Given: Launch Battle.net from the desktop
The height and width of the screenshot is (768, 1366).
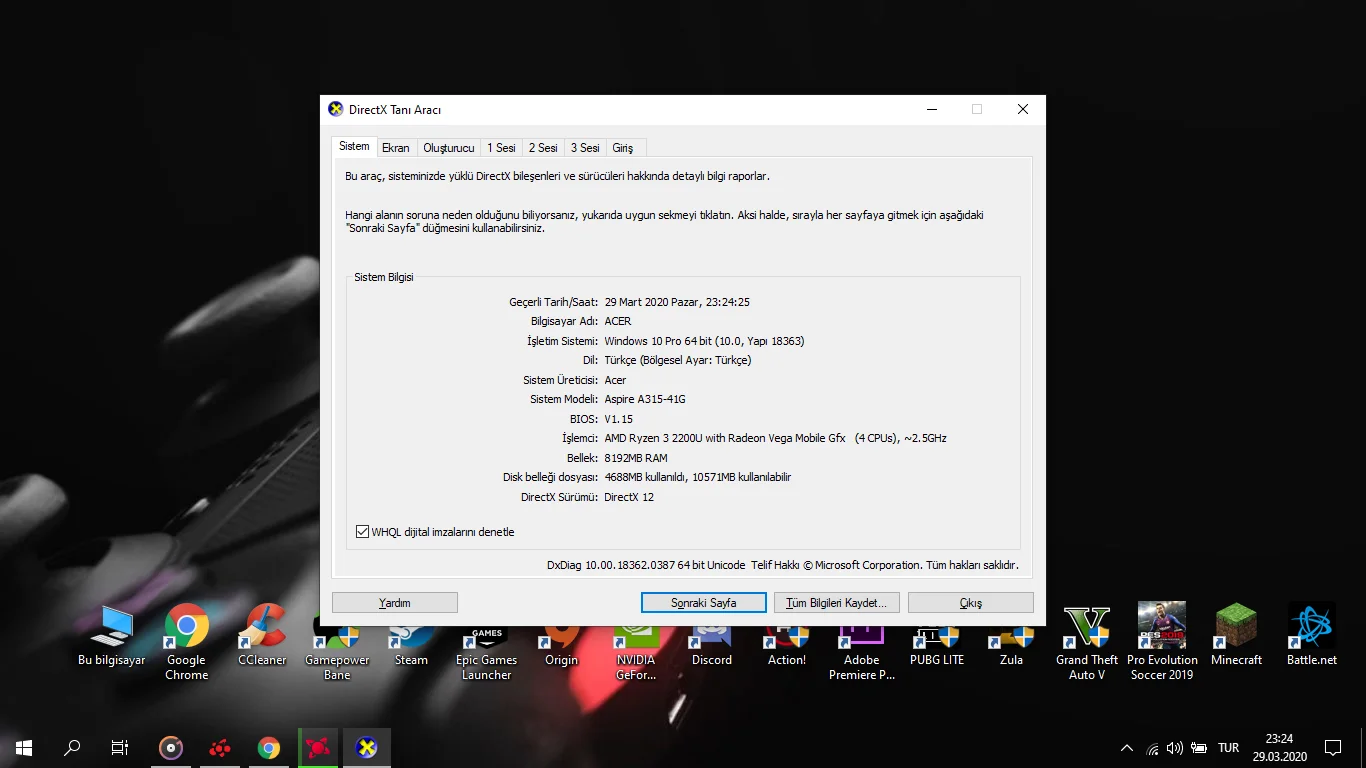Looking at the screenshot, I should tap(1312, 634).
